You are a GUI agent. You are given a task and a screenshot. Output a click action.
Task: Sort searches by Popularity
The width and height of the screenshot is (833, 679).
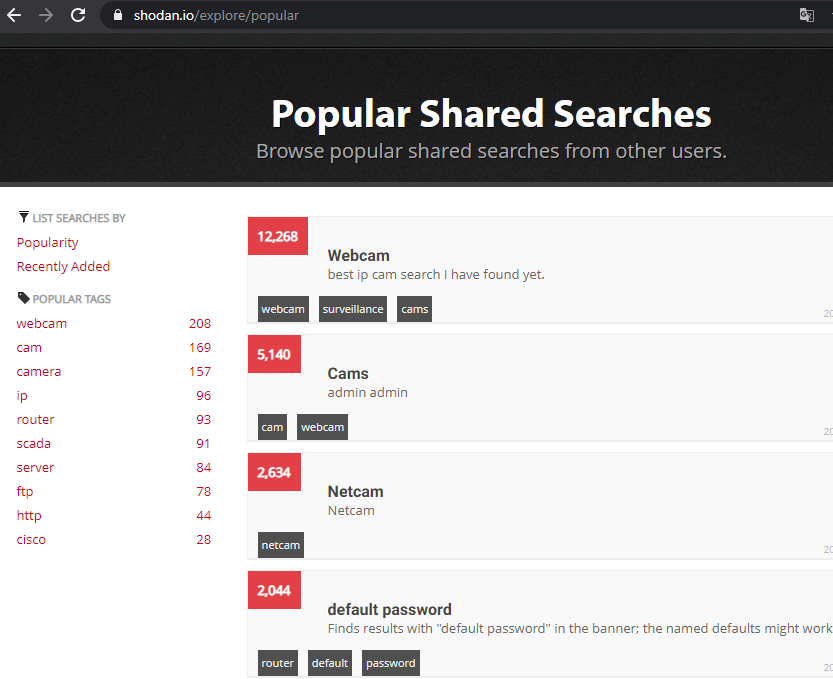pyautogui.click(x=47, y=242)
